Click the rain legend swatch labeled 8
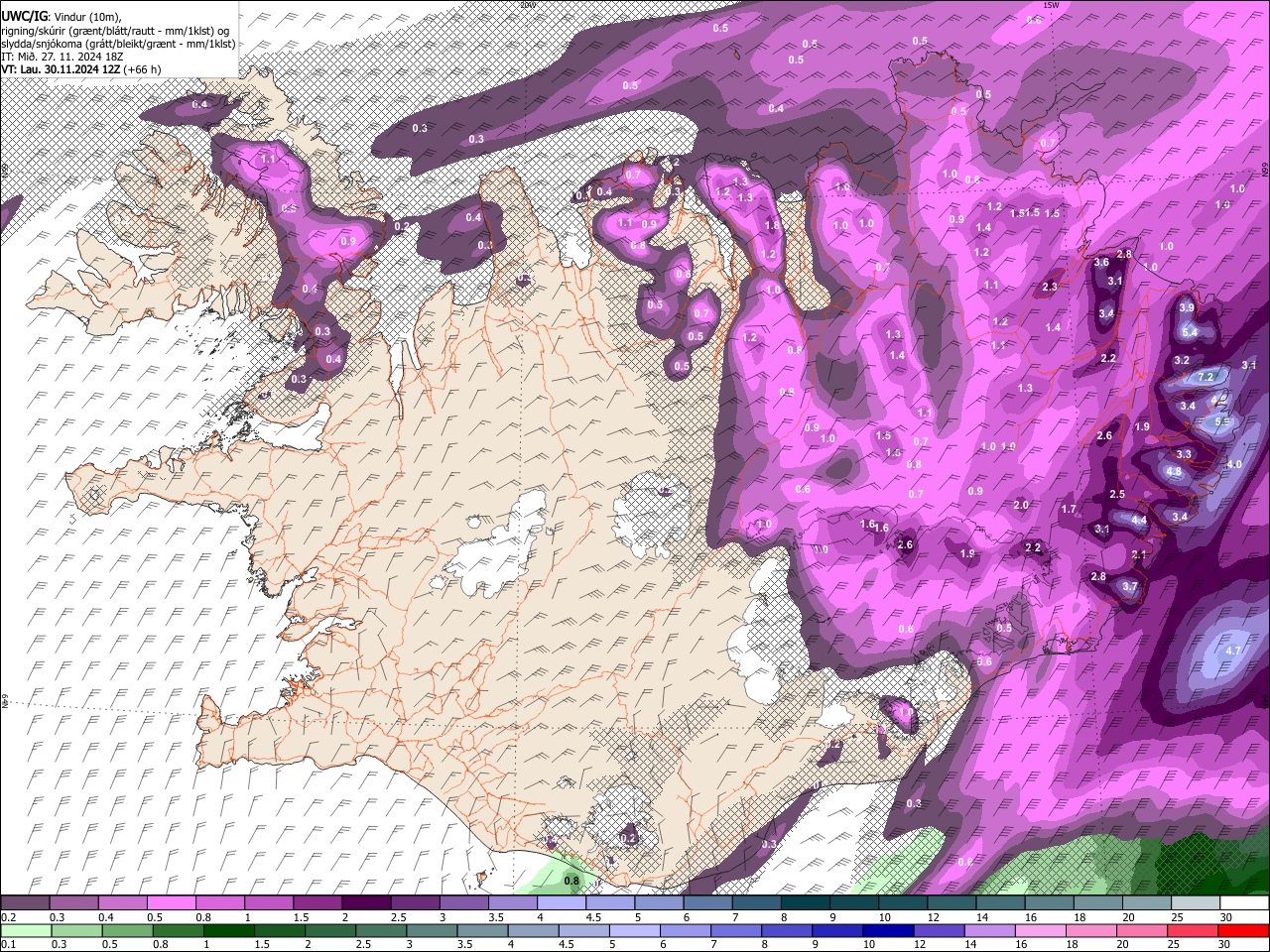This screenshot has width=1270, height=952. [x=787, y=930]
